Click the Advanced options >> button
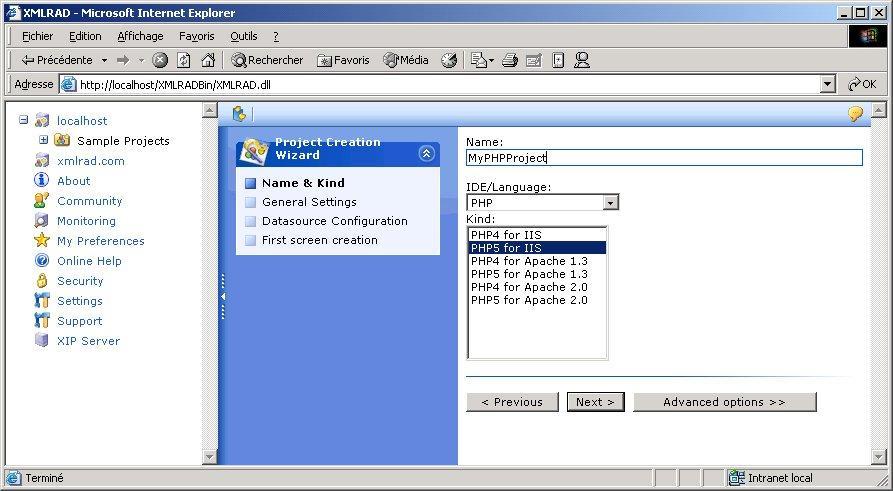 click(724, 402)
